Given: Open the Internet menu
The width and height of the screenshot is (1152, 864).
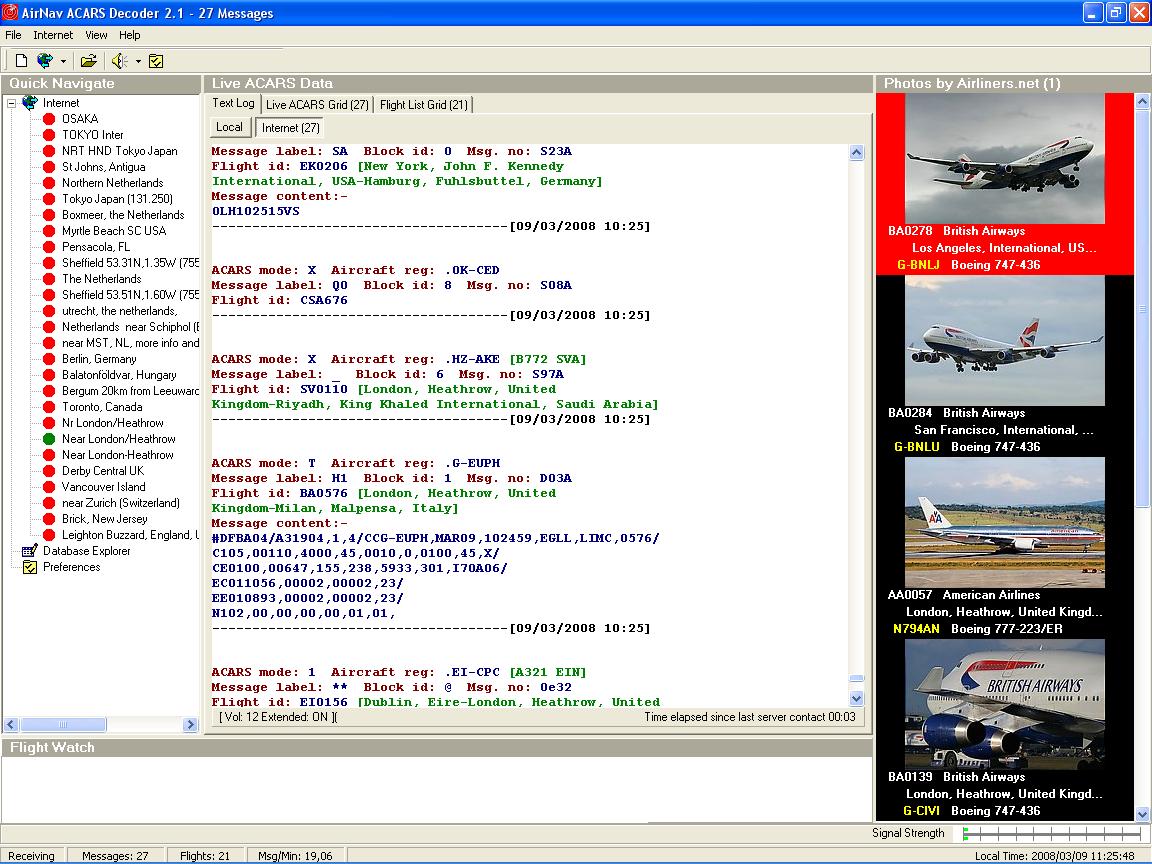Looking at the screenshot, I should tap(53, 35).
